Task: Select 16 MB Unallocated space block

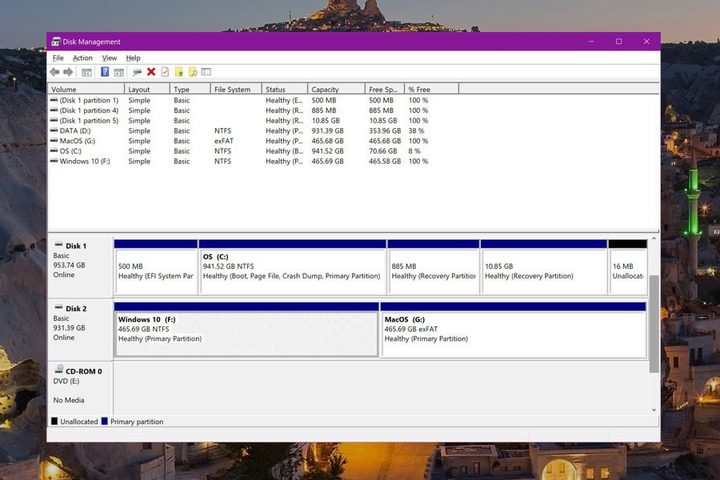Action: pos(628,267)
